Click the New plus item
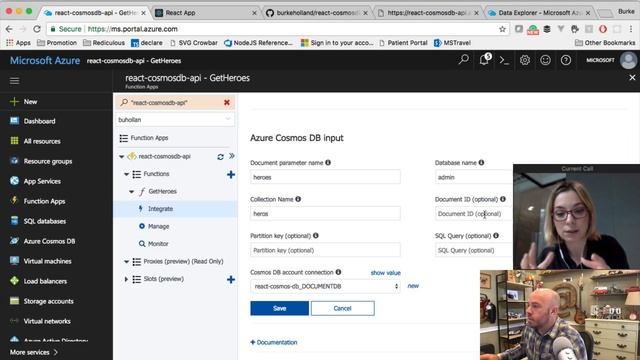640x360 pixels. point(24,101)
